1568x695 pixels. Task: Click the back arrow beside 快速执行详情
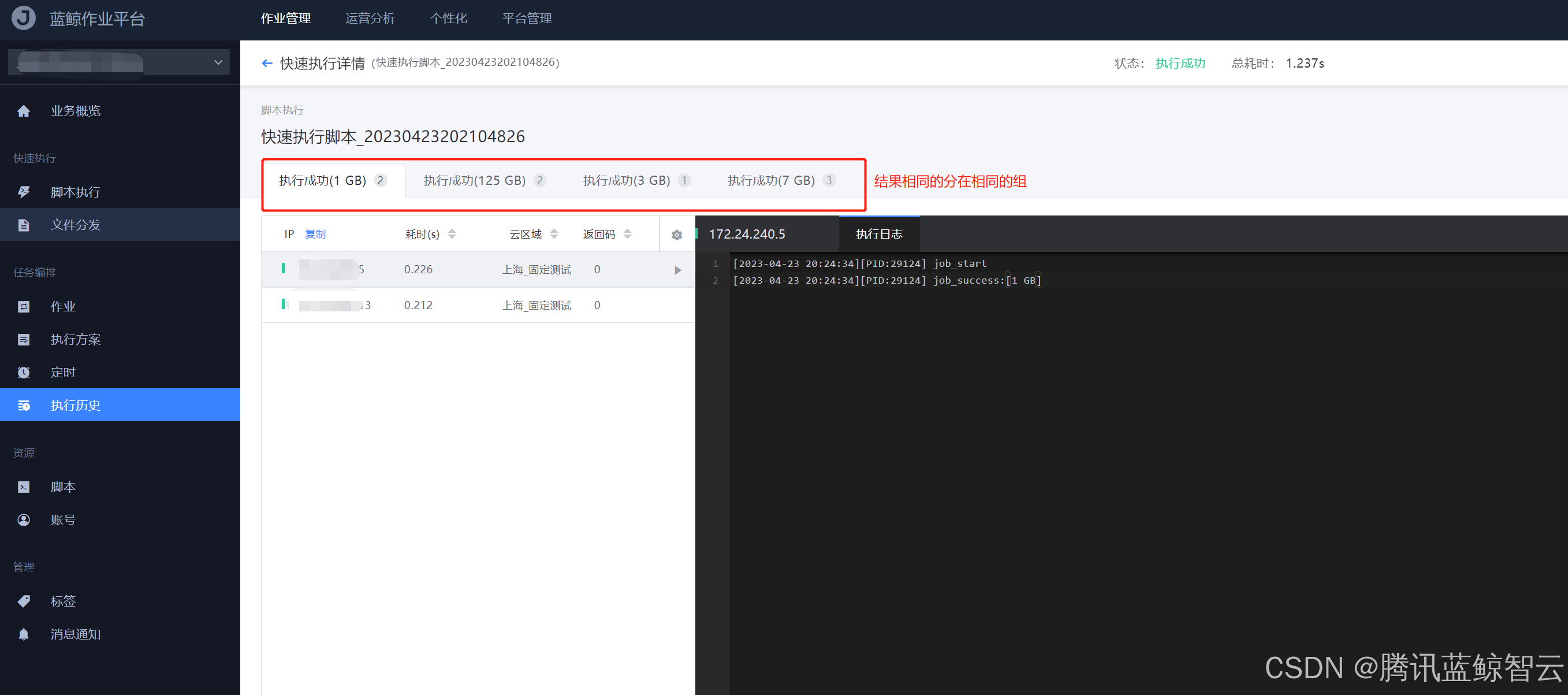click(267, 64)
